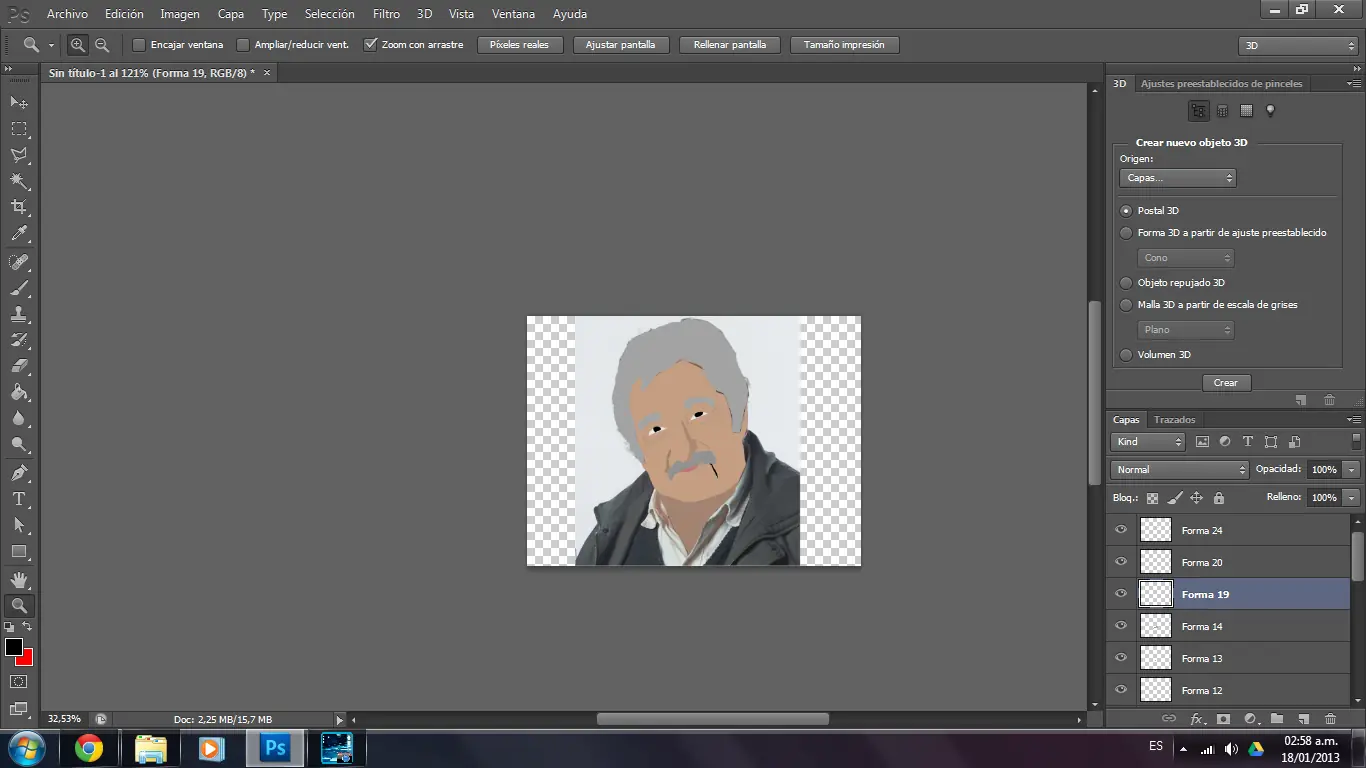1366x768 pixels.
Task: Enable Ampliar/reducir vent. checkbox
Action: coord(243,45)
